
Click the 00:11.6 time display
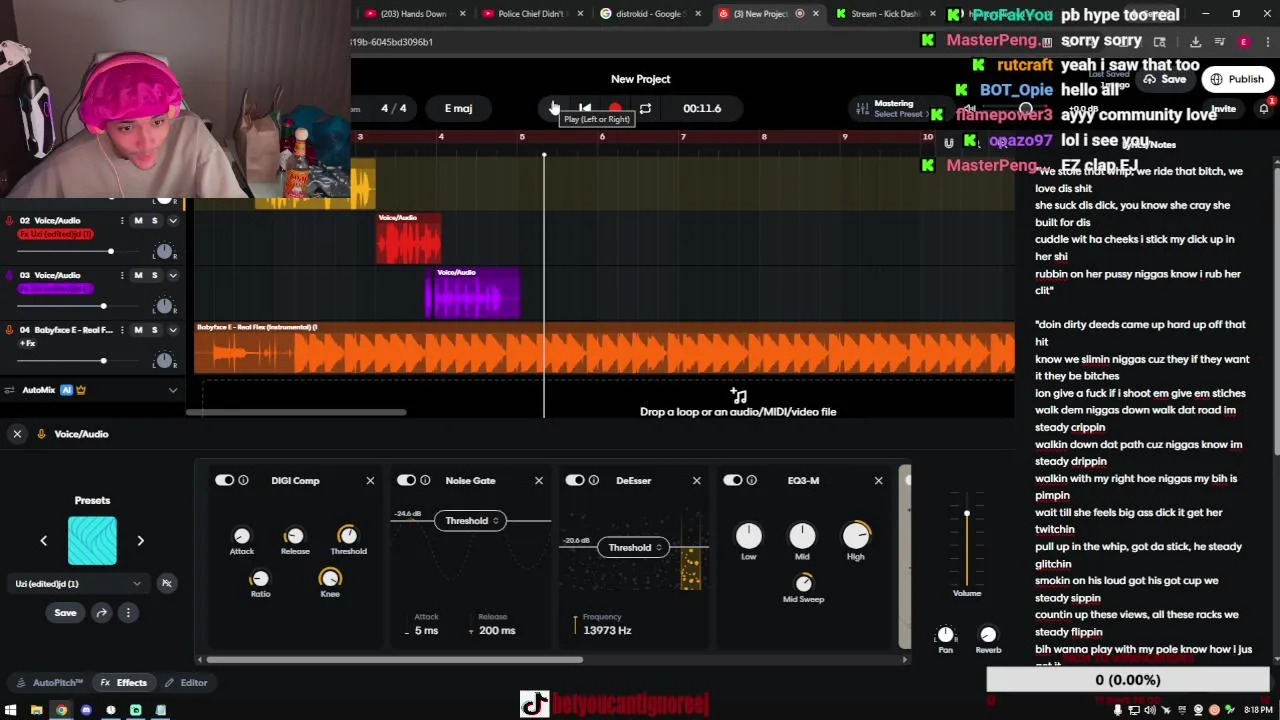coord(702,108)
